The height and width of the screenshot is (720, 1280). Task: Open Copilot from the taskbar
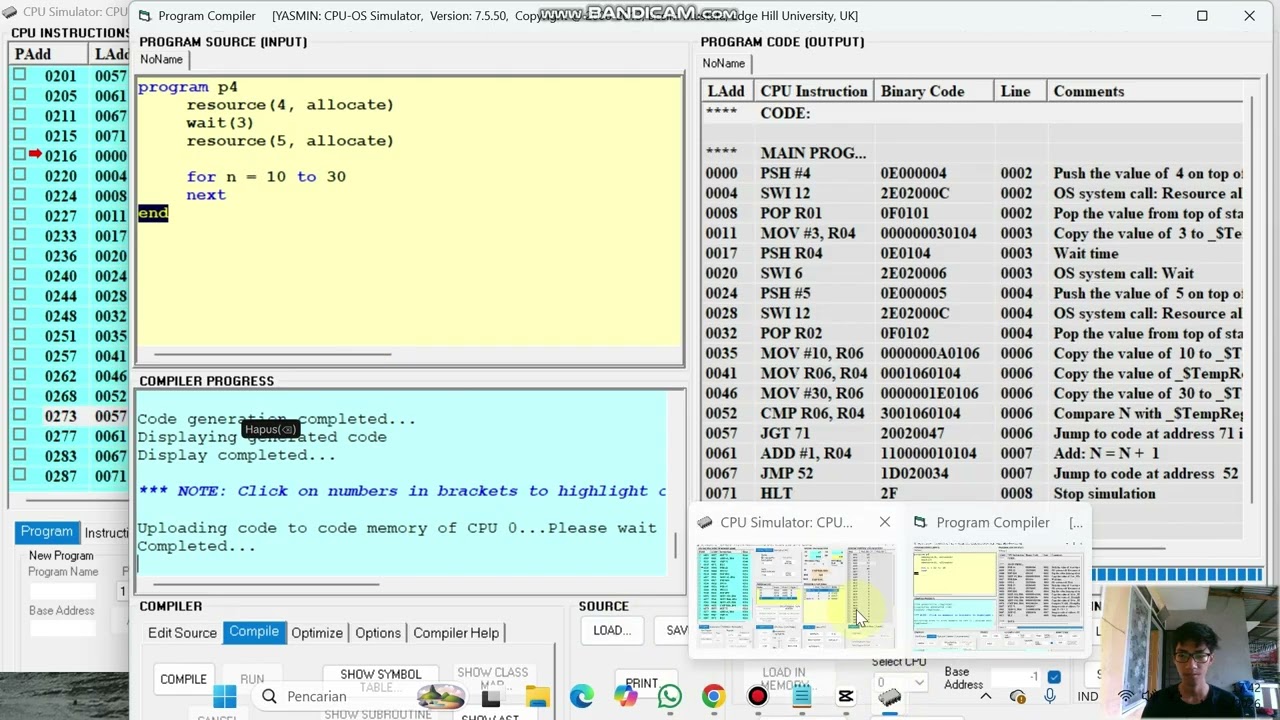(625, 696)
